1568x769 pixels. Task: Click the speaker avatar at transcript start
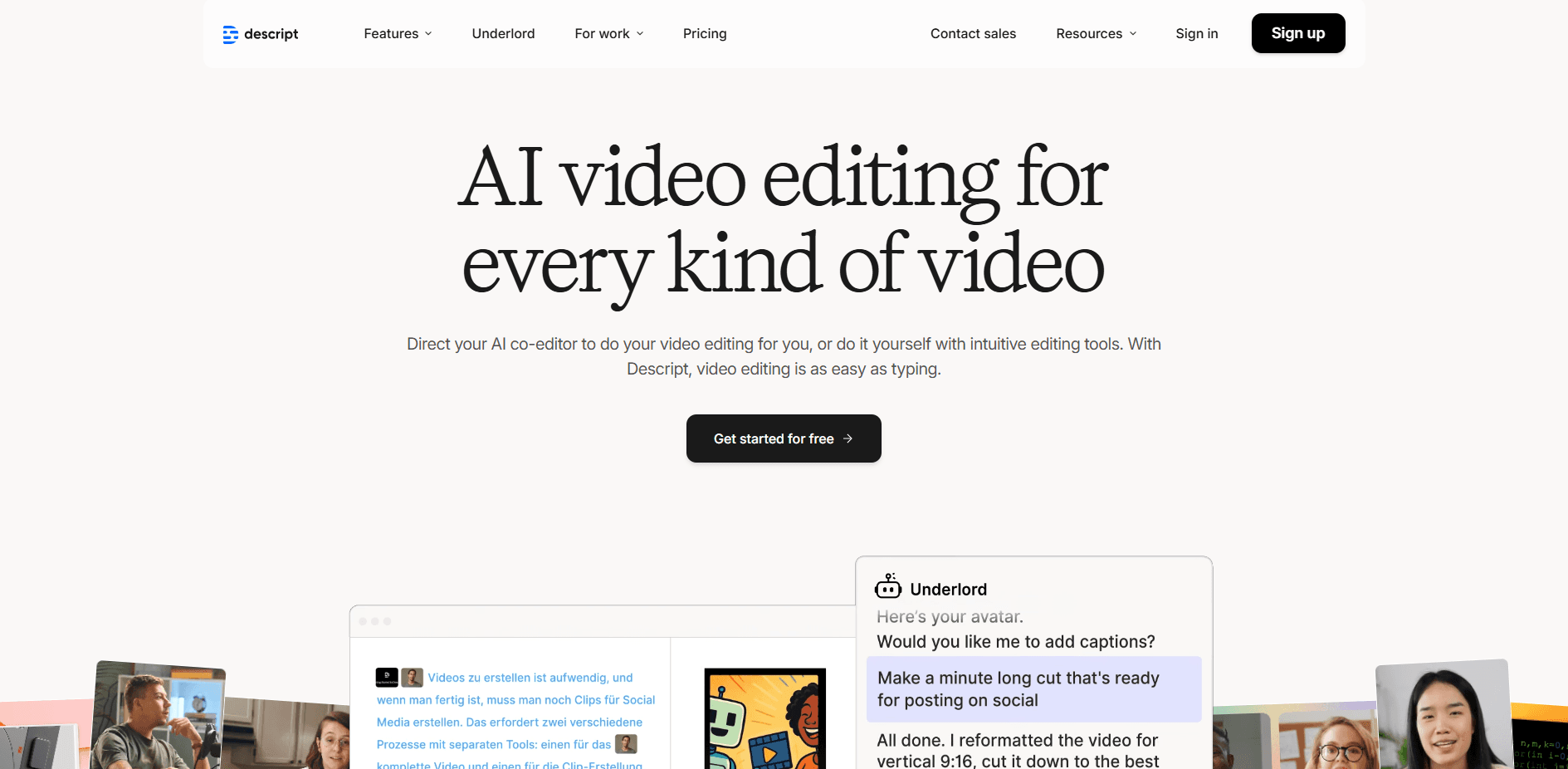(413, 678)
